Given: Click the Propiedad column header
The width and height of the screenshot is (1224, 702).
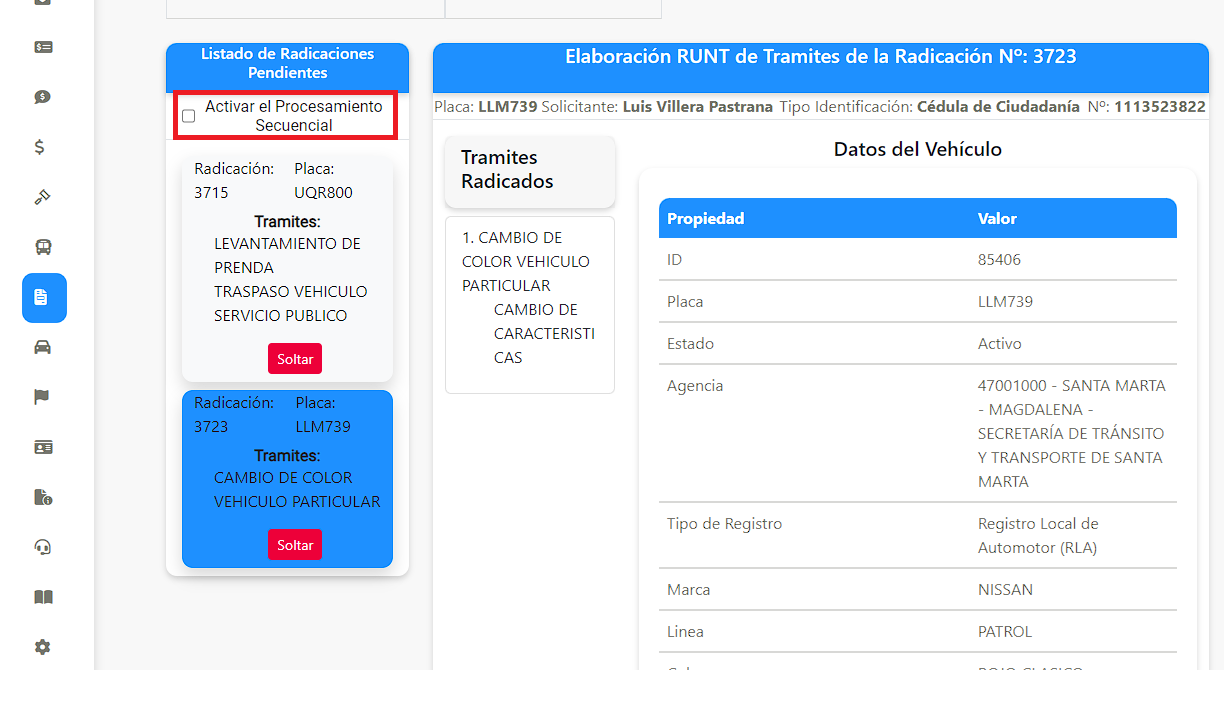Looking at the screenshot, I should pyautogui.click(x=706, y=218).
